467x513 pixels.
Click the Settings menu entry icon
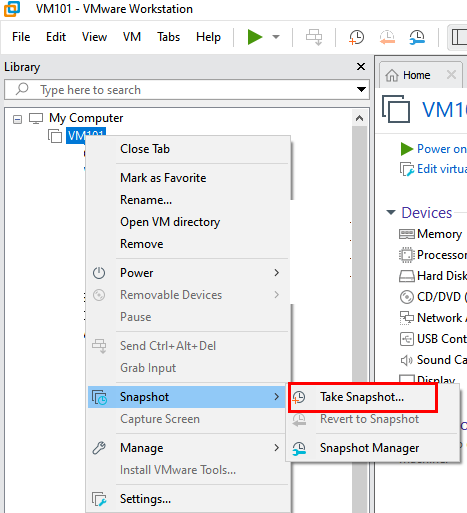[x=99, y=499]
